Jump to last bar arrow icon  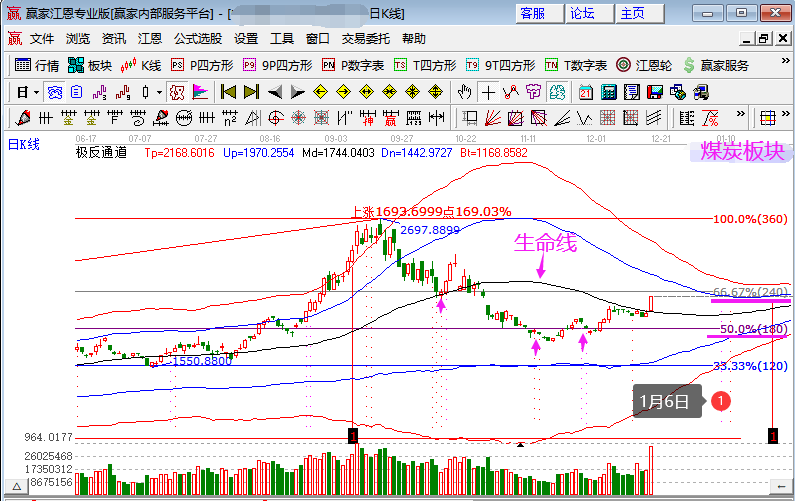click(x=251, y=92)
